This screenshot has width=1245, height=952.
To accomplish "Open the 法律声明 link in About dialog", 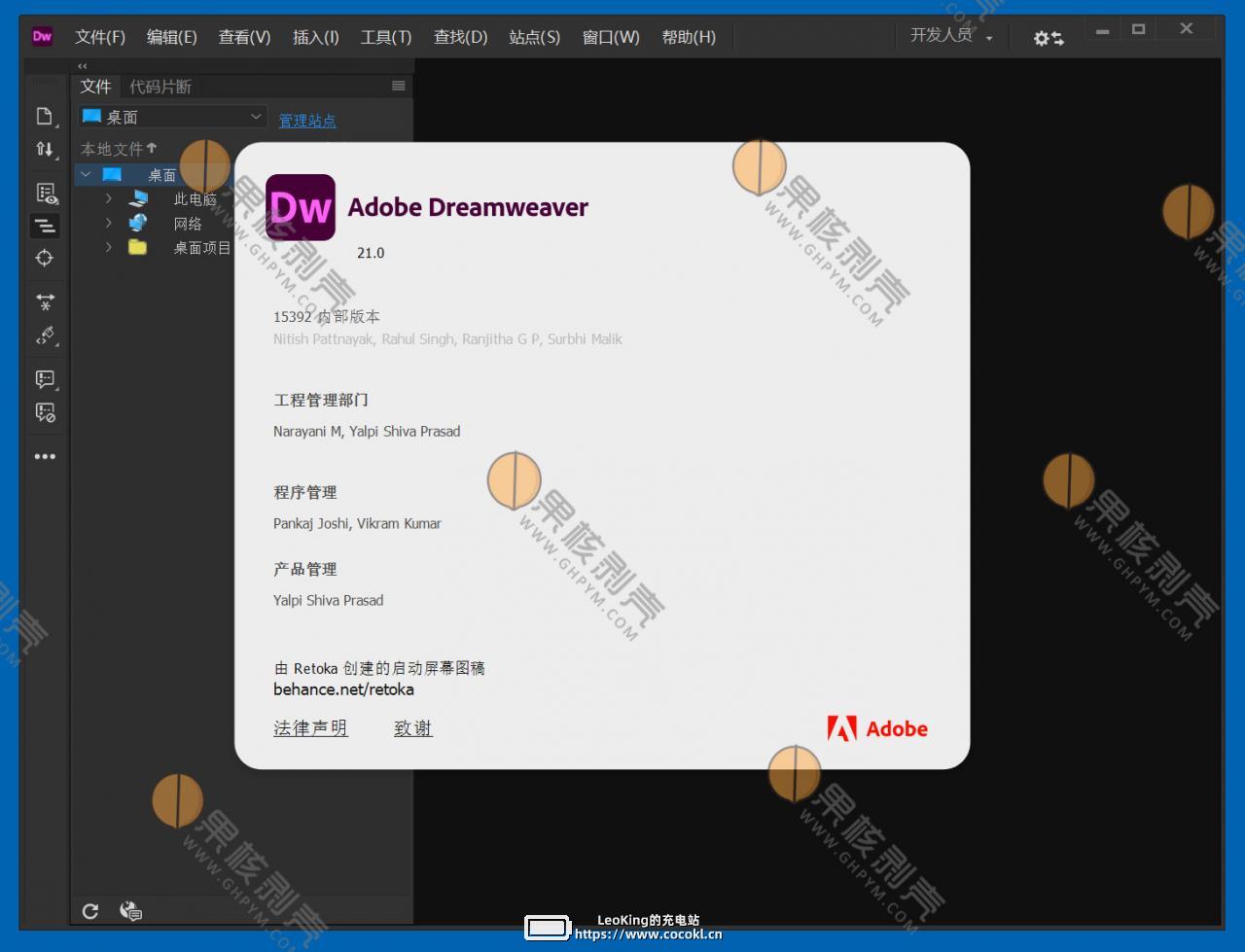I will click(x=310, y=728).
